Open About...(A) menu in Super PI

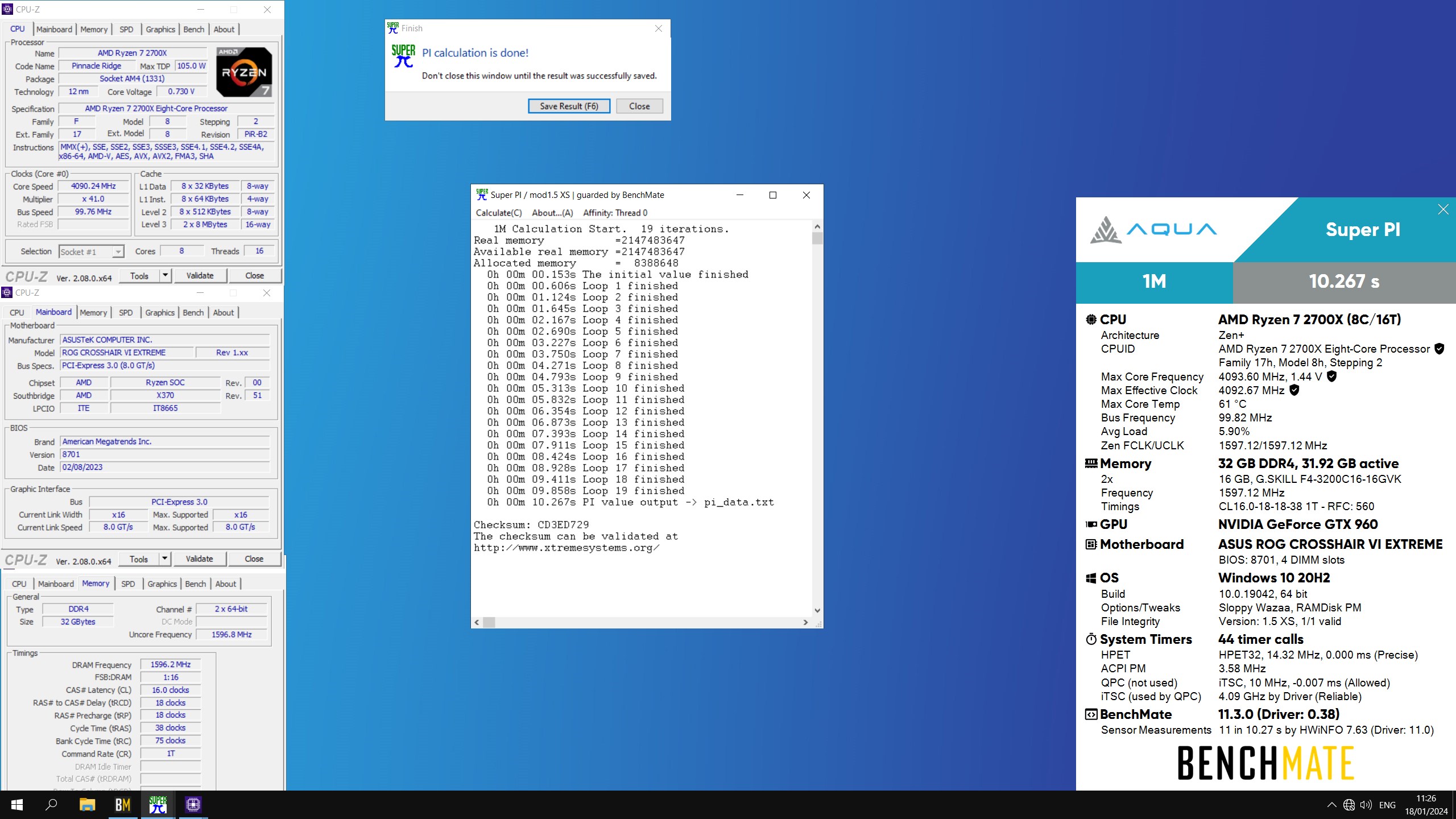point(552,213)
